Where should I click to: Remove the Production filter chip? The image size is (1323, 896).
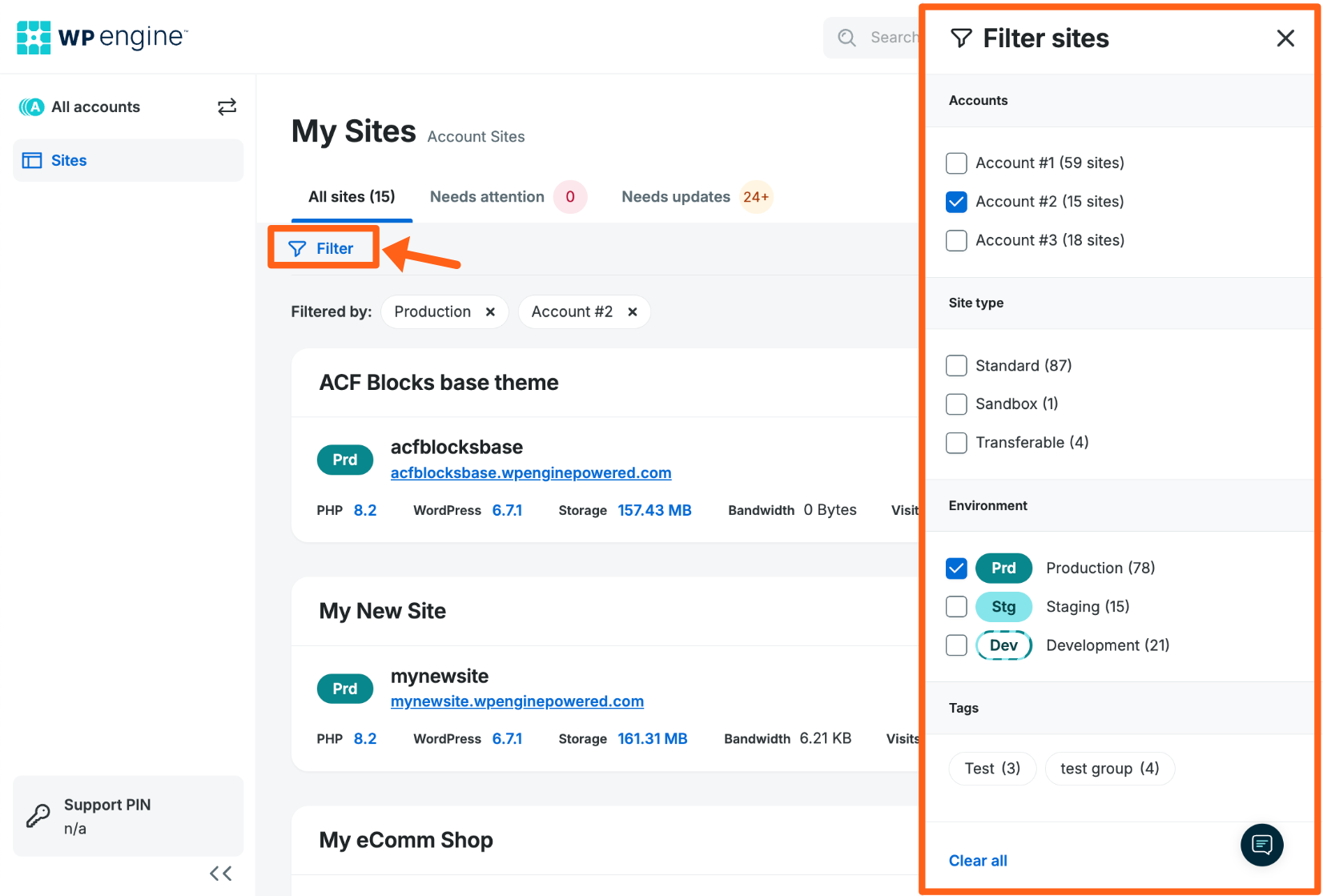tap(490, 311)
